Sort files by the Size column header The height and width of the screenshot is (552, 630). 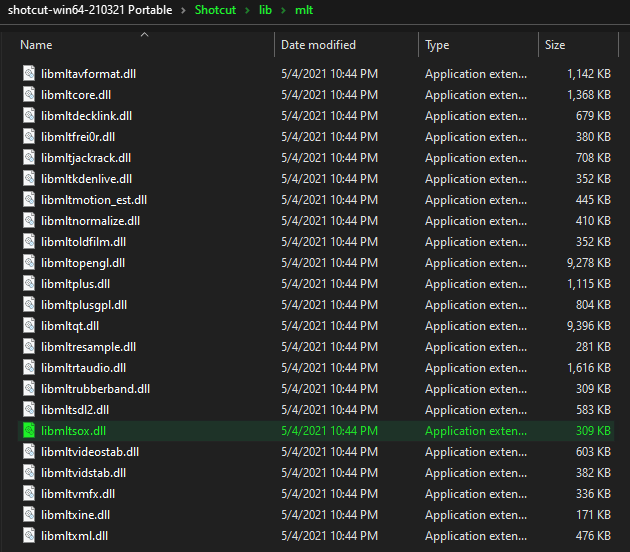(555, 45)
